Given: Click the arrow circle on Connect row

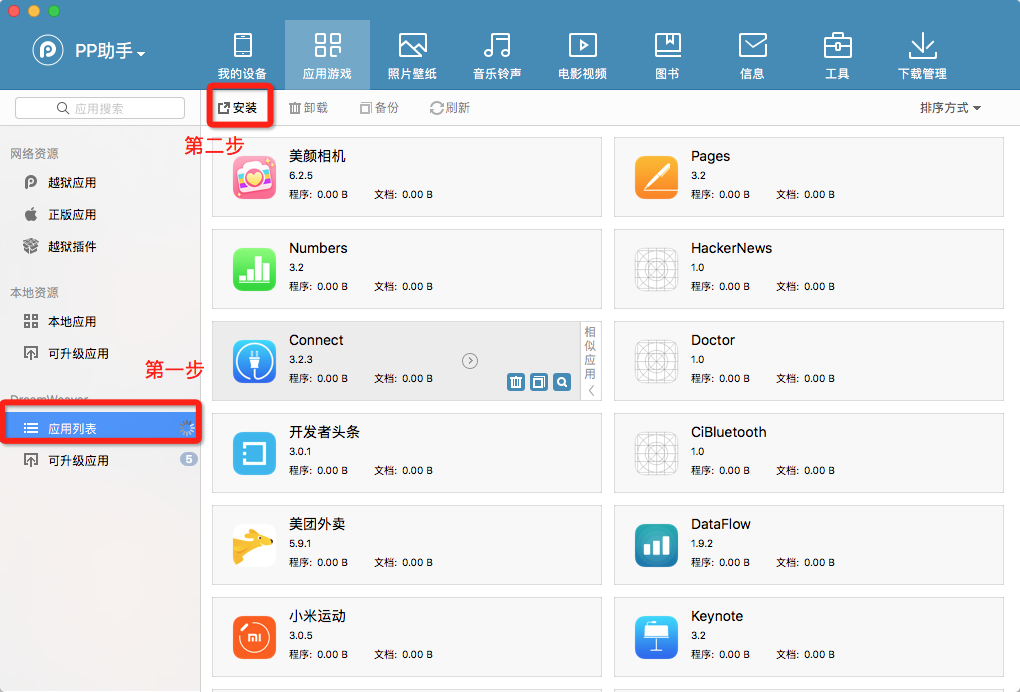Looking at the screenshot, I should (x=470, y=361).
